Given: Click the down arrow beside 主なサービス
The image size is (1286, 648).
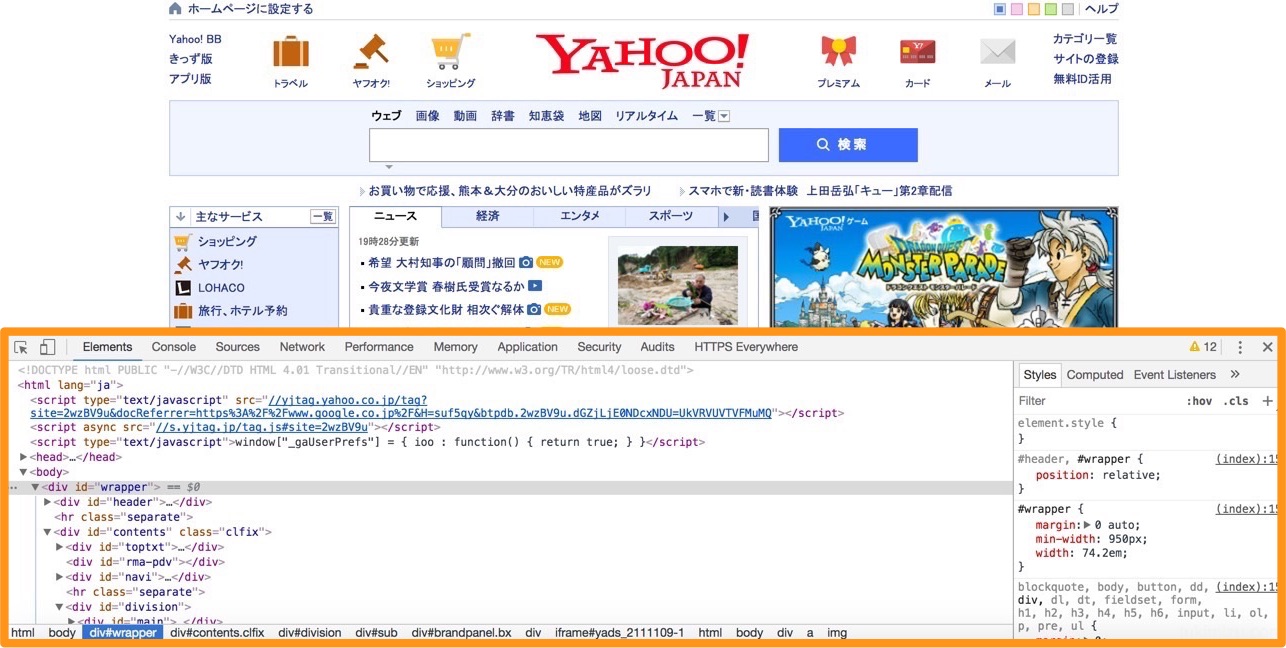Looking at the screenshot, I should [x=181, y=216].
